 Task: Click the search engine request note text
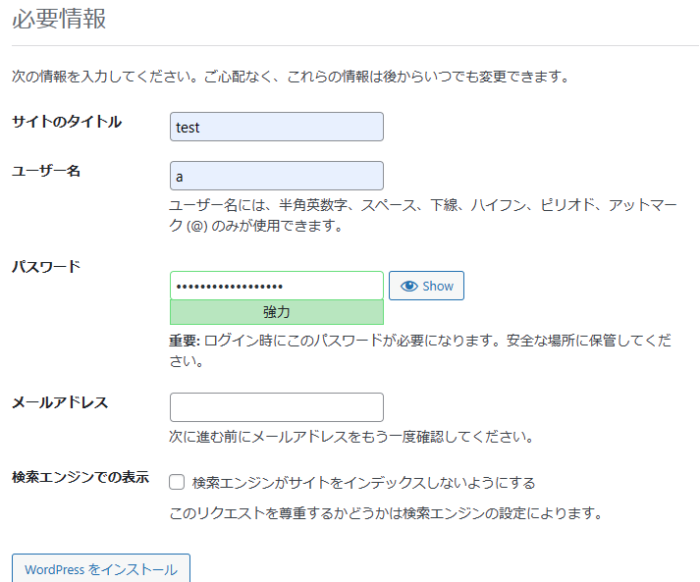[x=386, y=513]
